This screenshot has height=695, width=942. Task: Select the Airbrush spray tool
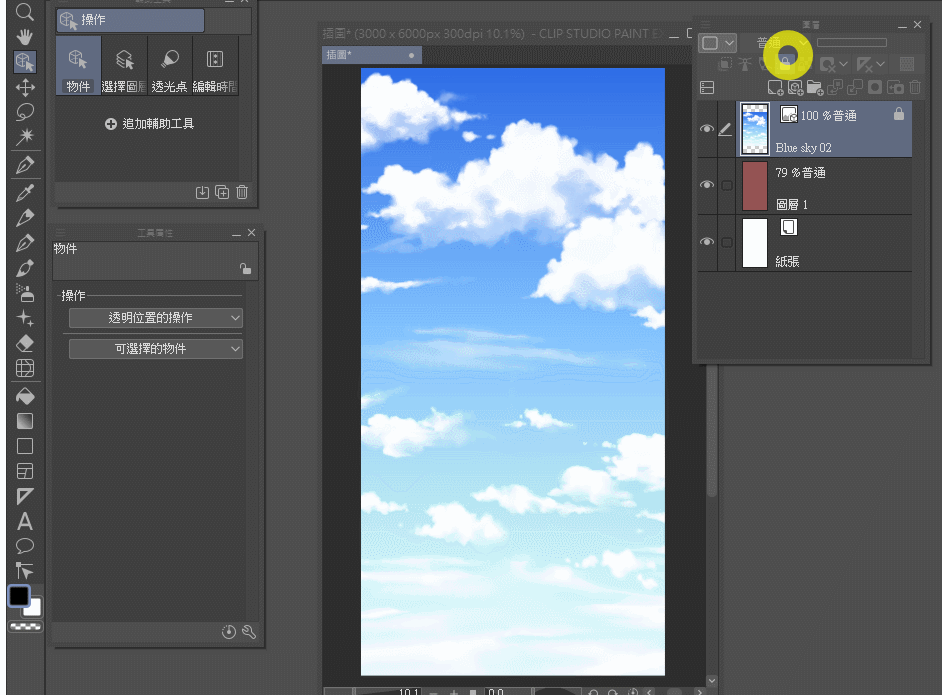point(25,293)
